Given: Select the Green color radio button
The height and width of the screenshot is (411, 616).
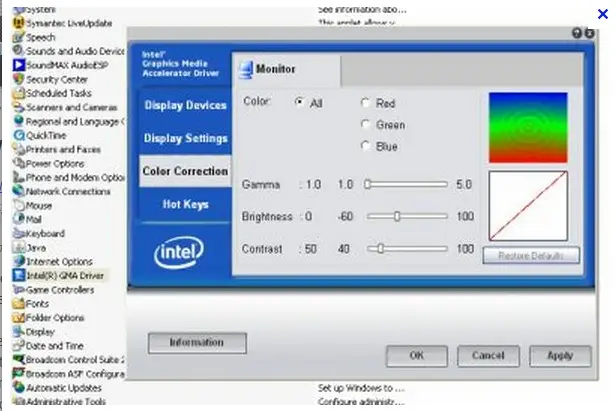Looking at the screenshot, I should pyautogui.click(x=365, y=125).
